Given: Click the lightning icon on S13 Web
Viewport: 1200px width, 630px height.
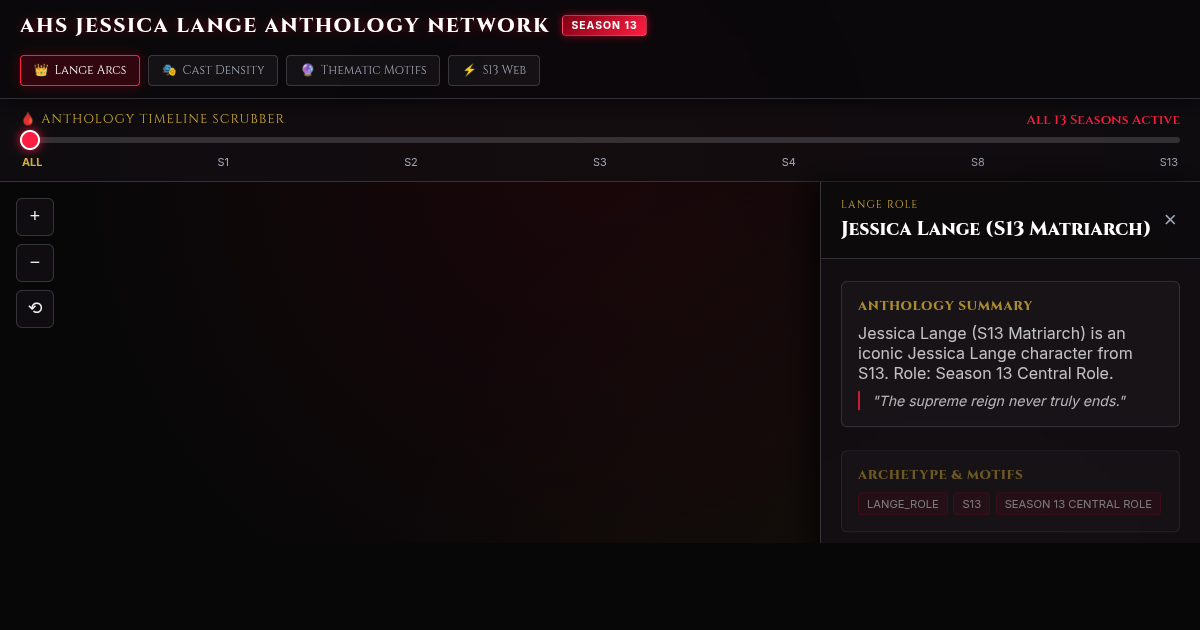Looking at the screenshot, I should (x=469, y=70).
